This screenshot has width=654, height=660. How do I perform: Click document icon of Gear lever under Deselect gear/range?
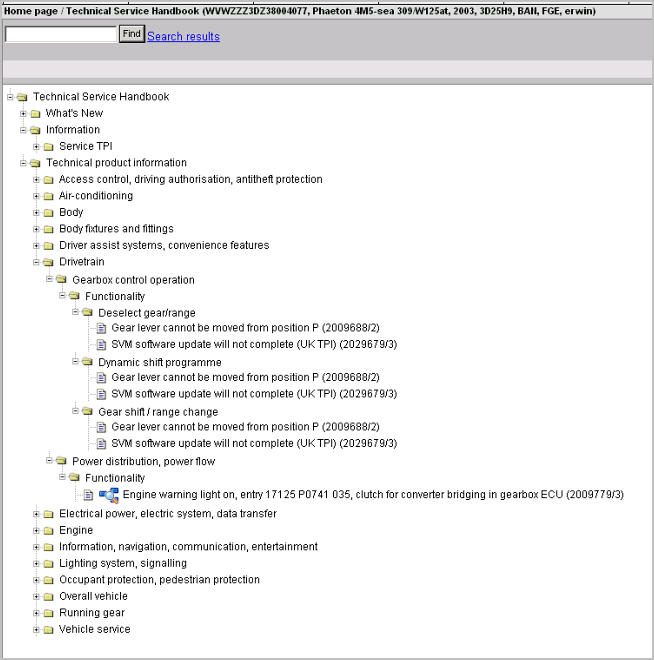coord(101,328)
